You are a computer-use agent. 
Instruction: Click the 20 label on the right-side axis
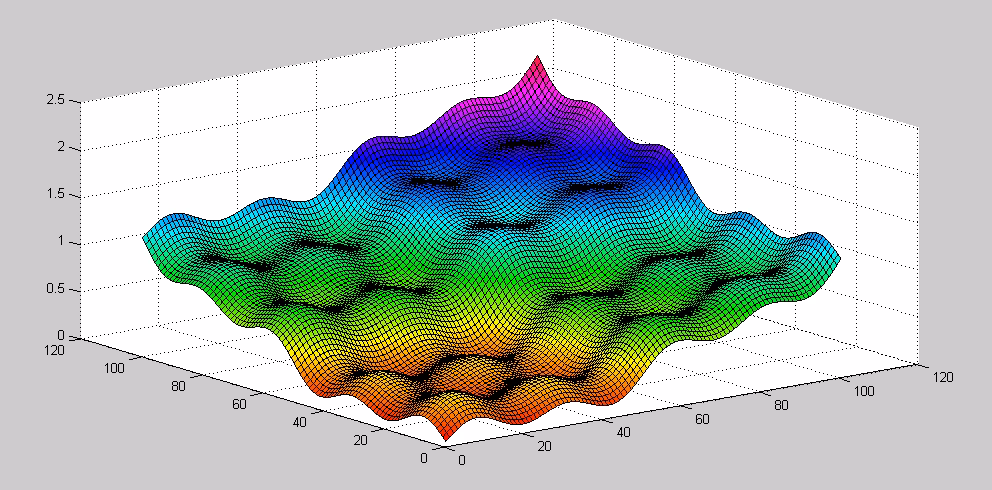[545, 446]
